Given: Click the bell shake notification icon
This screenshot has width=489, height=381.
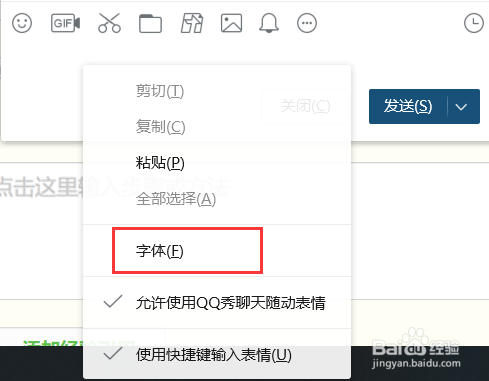Looking at the screenshot, I should (269, 23).
